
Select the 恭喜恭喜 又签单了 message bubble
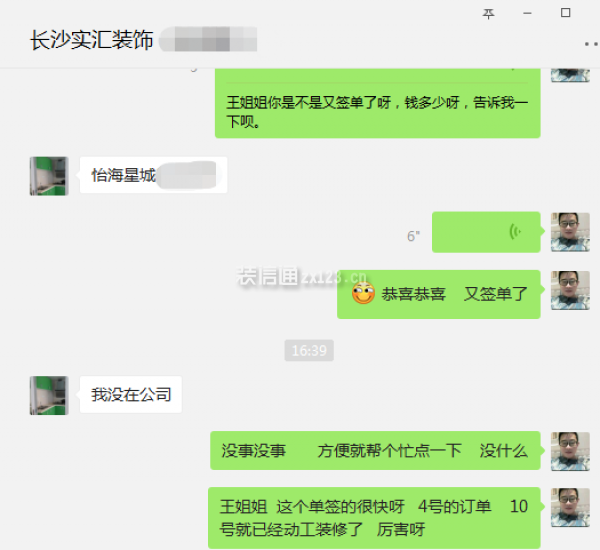[x=439, y=294]
